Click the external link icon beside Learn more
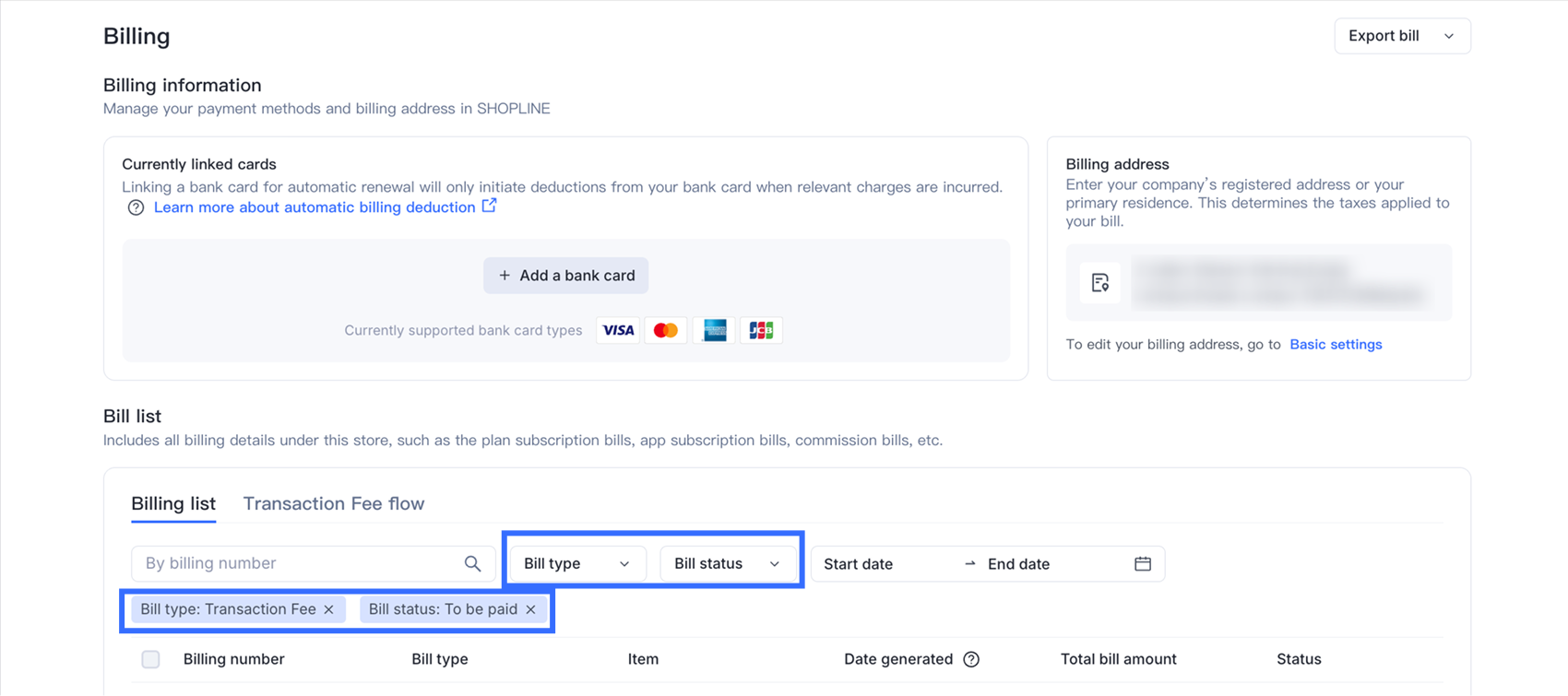This screenshot has height=696, width=1568. [x=489, y=206]
